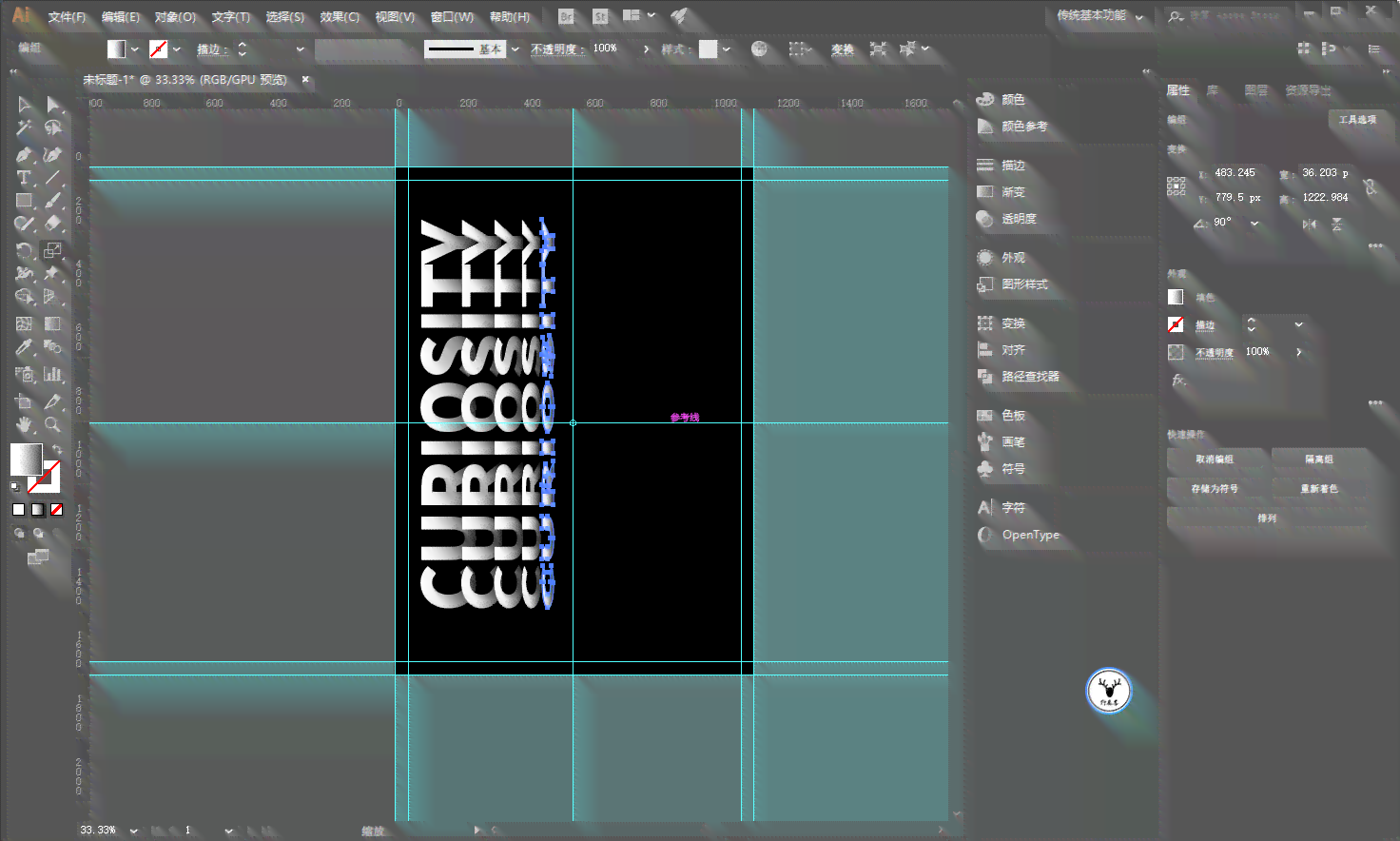Screen dimensions: 1400x841
Task: Click the 取消编组 ungroup button
Action: coord(1215,460)
